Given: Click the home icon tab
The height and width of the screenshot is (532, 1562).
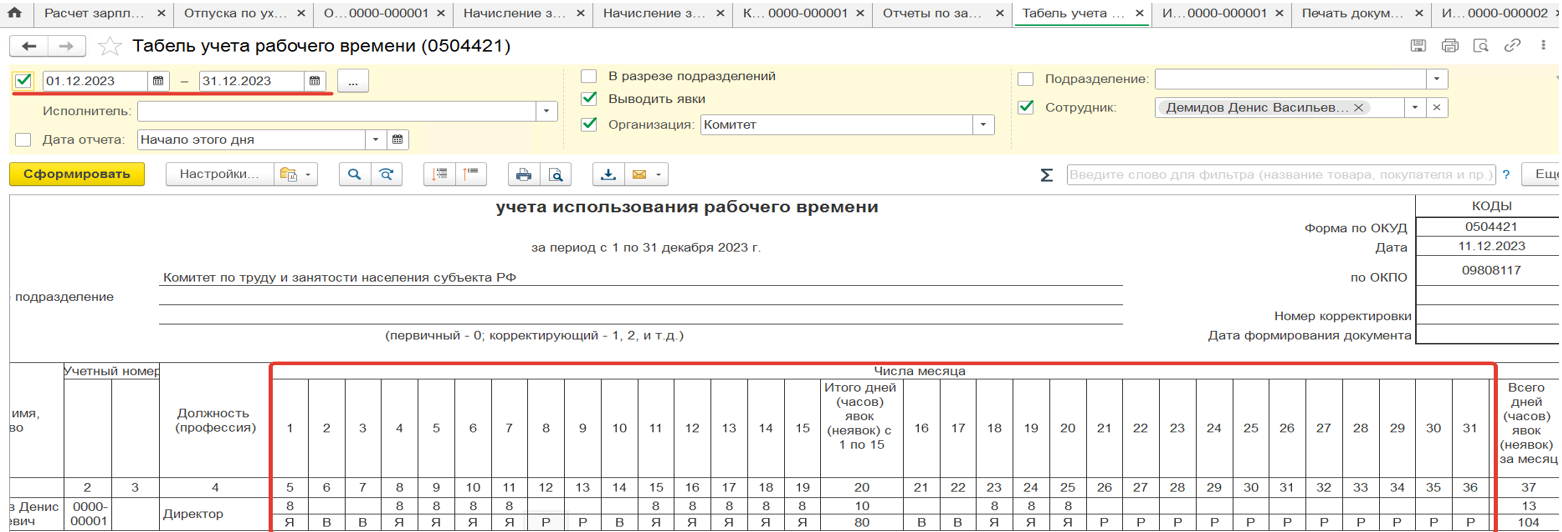Looking at the screenshot, I should coord(15,14).
